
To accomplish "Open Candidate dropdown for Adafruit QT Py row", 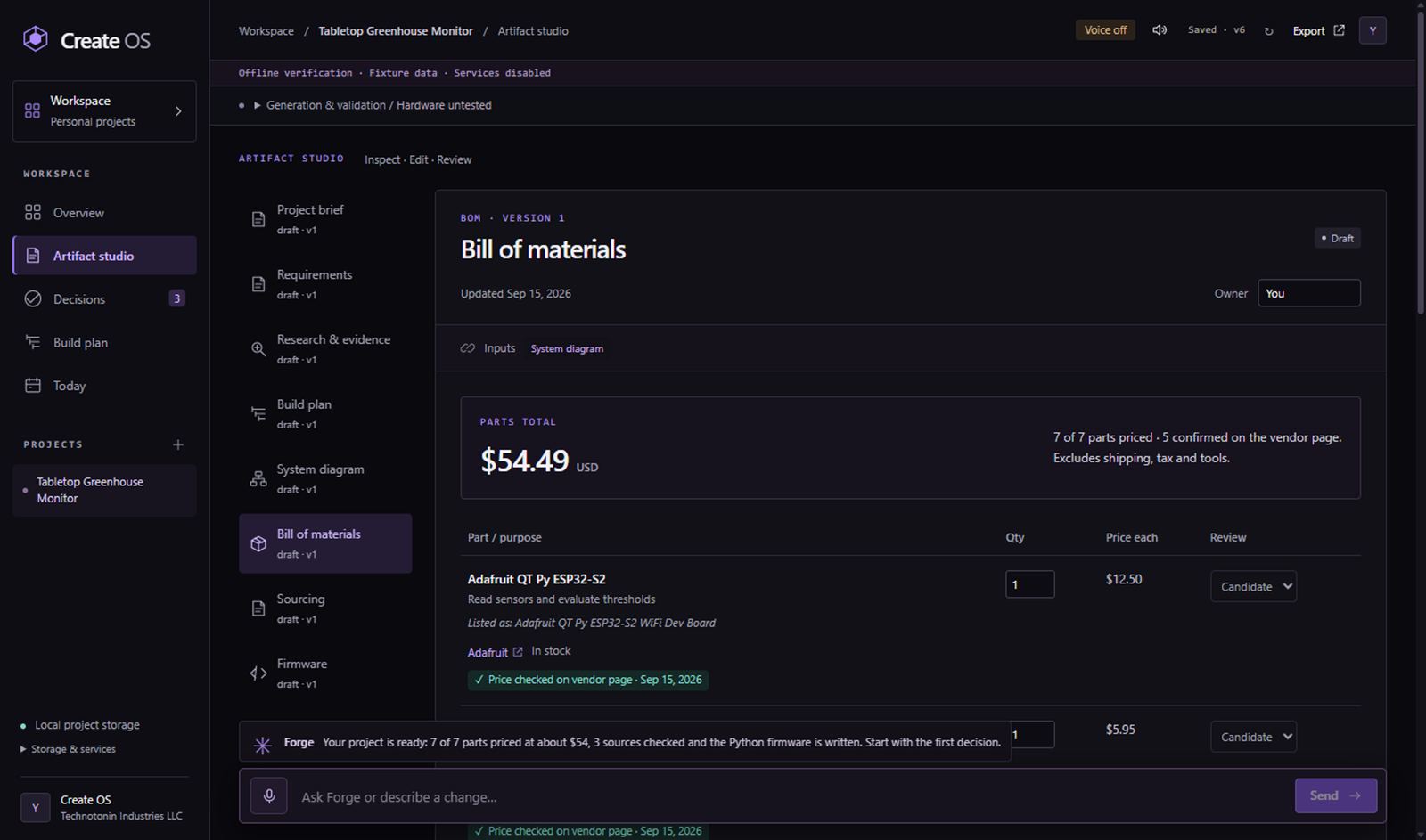I will tap(1253, 586).
